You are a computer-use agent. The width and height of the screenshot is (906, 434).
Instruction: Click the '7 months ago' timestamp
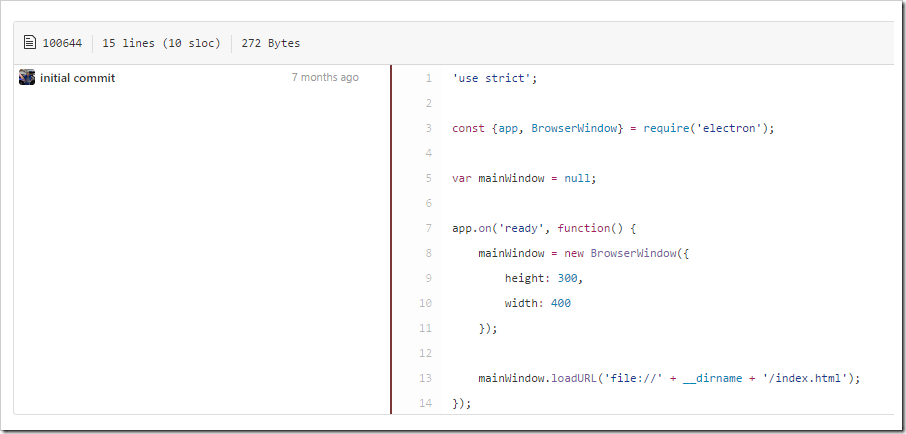coord(325,77)
